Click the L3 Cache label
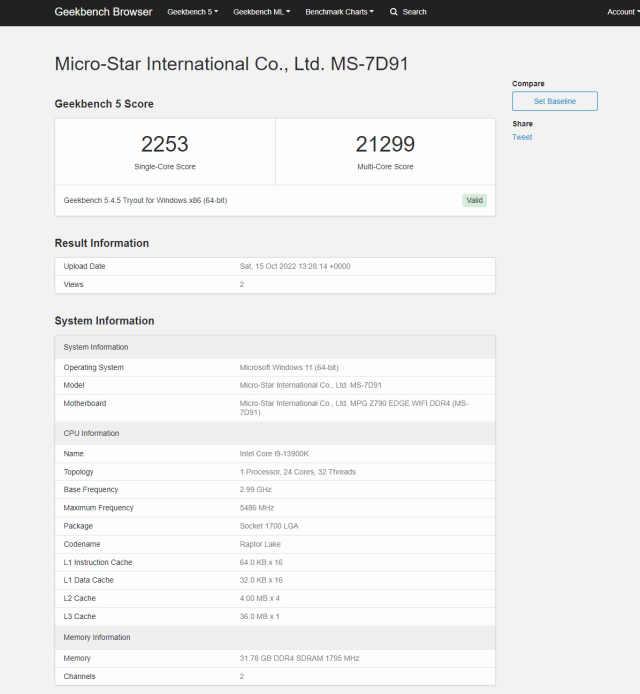The image size is (640, 694). tap(80, 617)
